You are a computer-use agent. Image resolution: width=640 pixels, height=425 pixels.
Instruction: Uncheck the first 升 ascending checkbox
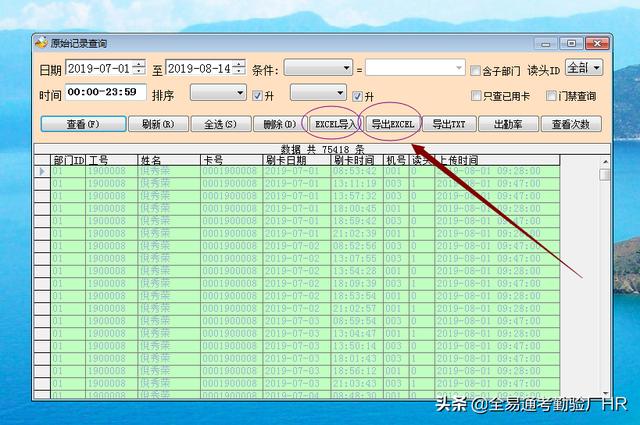coord(257,96)
